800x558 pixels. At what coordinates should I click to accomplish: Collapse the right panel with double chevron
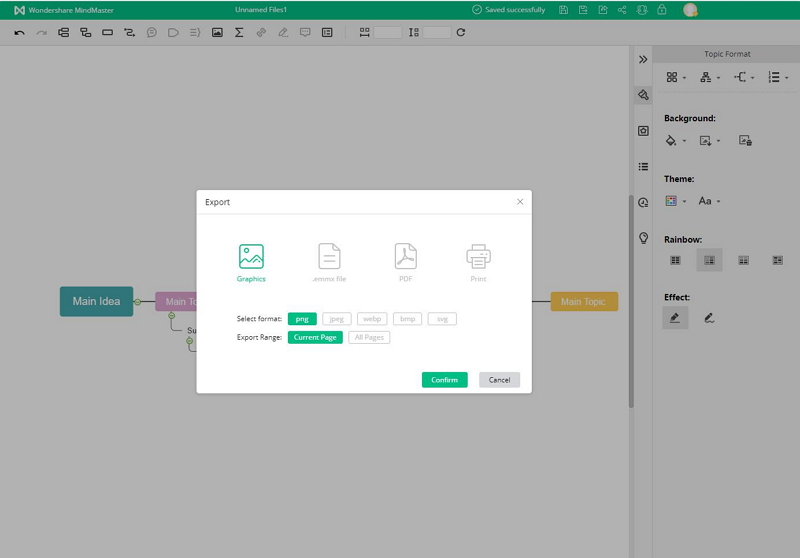(x=643, y=60)
